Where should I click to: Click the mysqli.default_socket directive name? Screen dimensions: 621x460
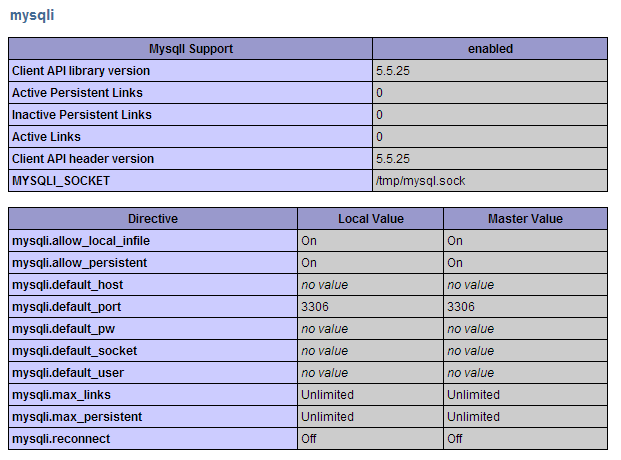(75, 351)
